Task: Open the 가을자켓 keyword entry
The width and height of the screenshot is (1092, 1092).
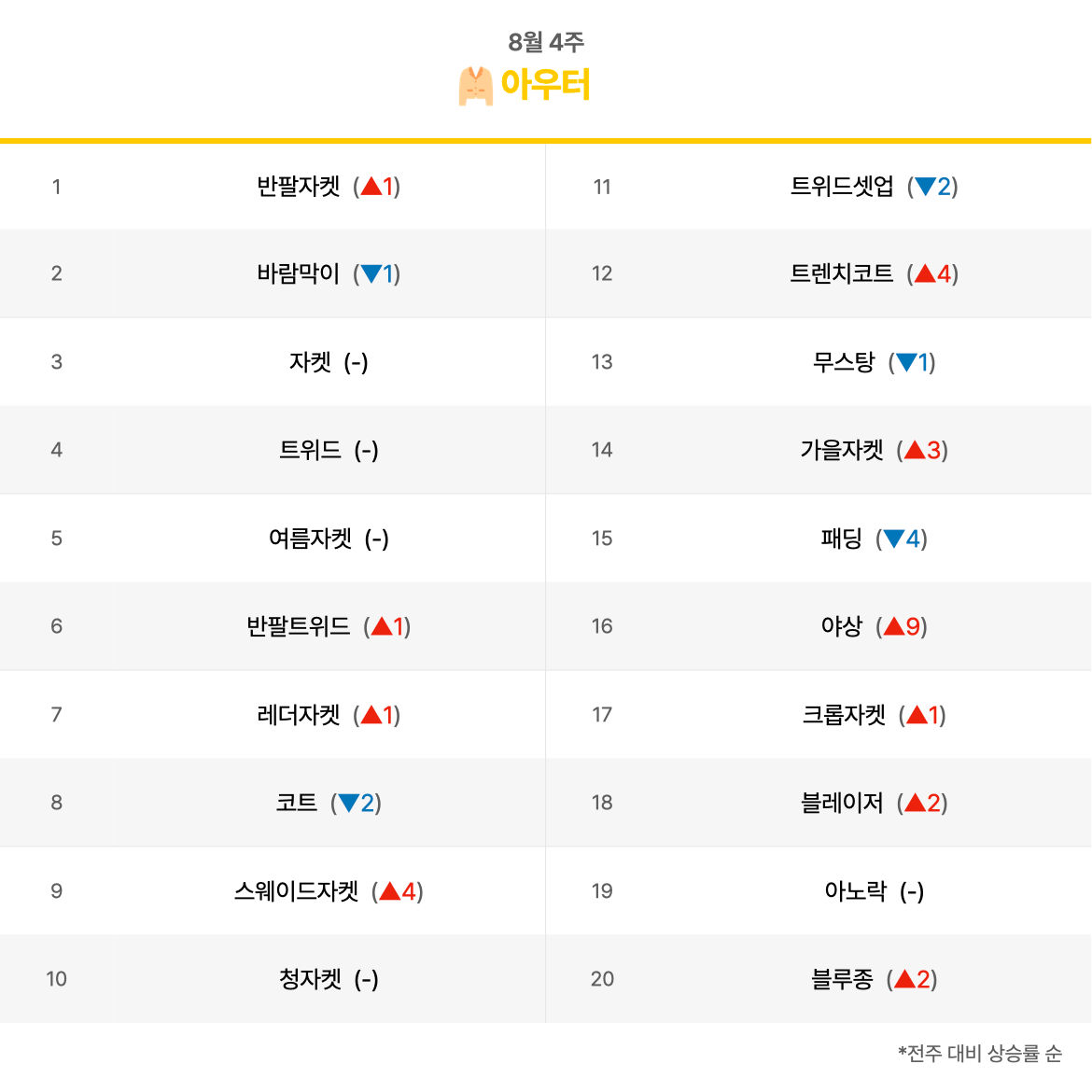Action: coord(841,450)
